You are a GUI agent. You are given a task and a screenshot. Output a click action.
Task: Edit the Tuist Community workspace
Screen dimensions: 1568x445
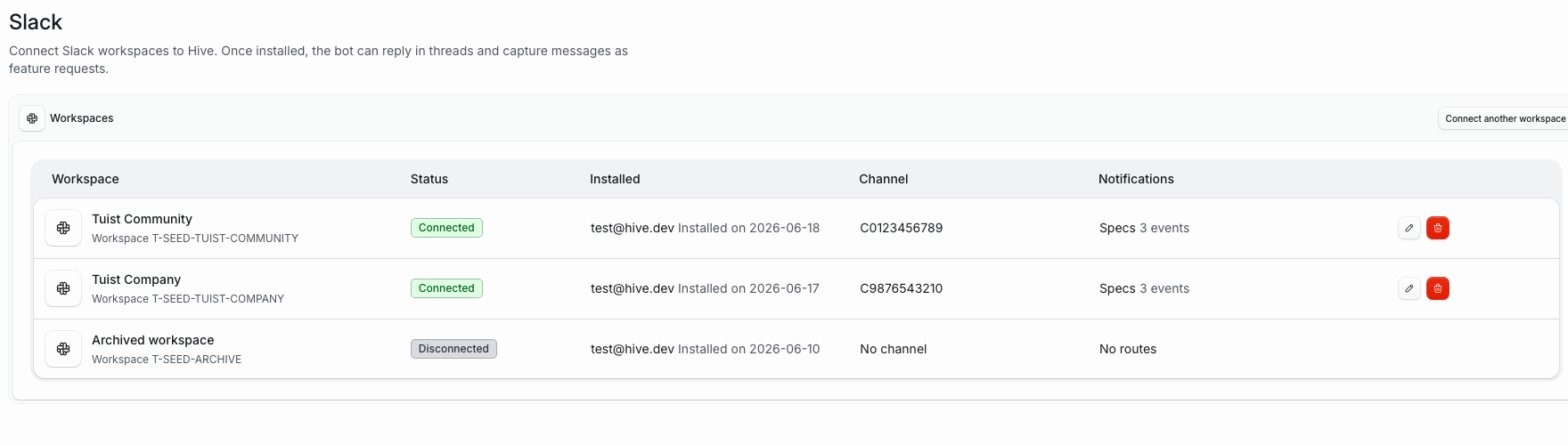point(1409,228)
